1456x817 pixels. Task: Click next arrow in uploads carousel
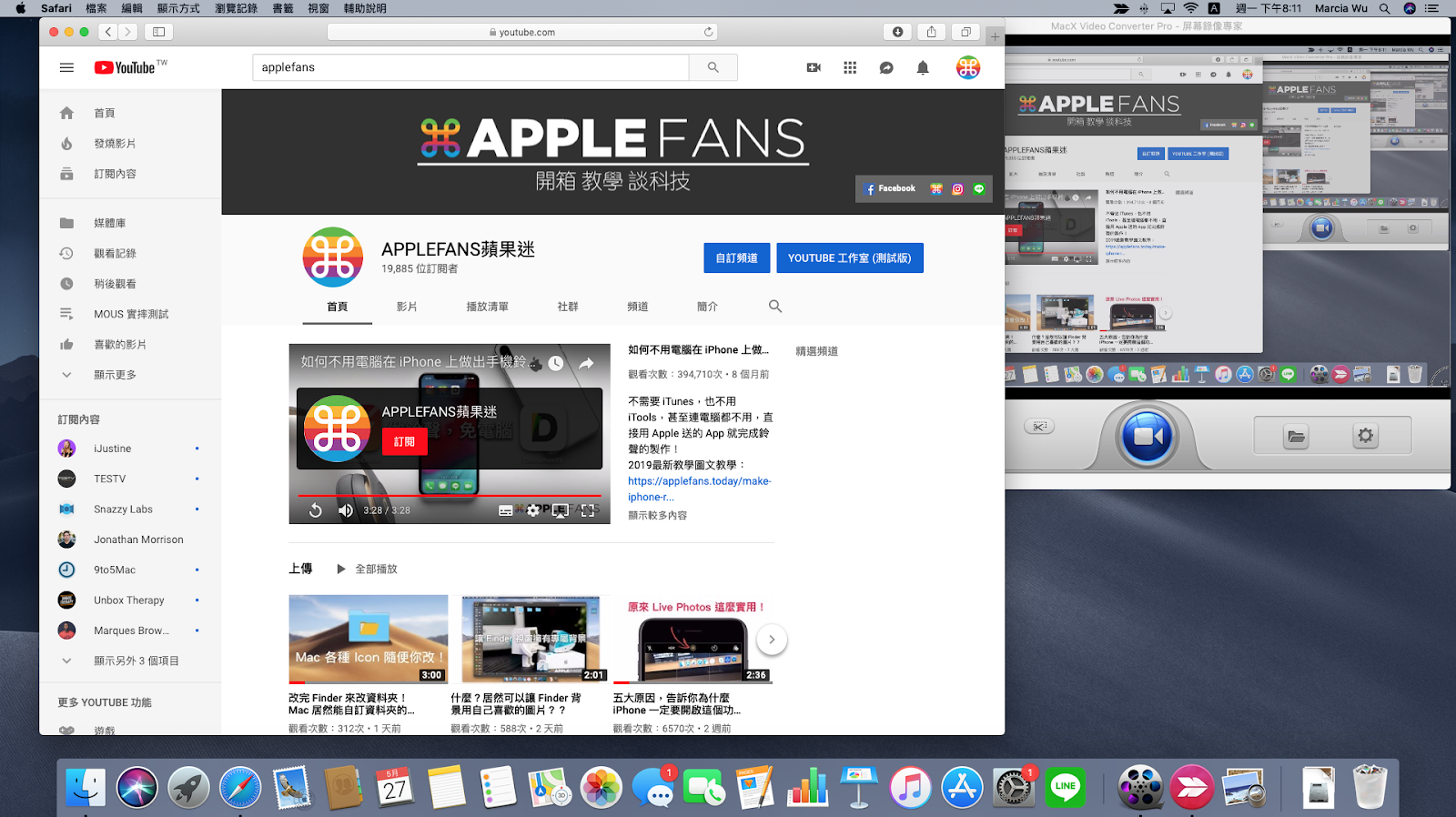coord(772,640)
